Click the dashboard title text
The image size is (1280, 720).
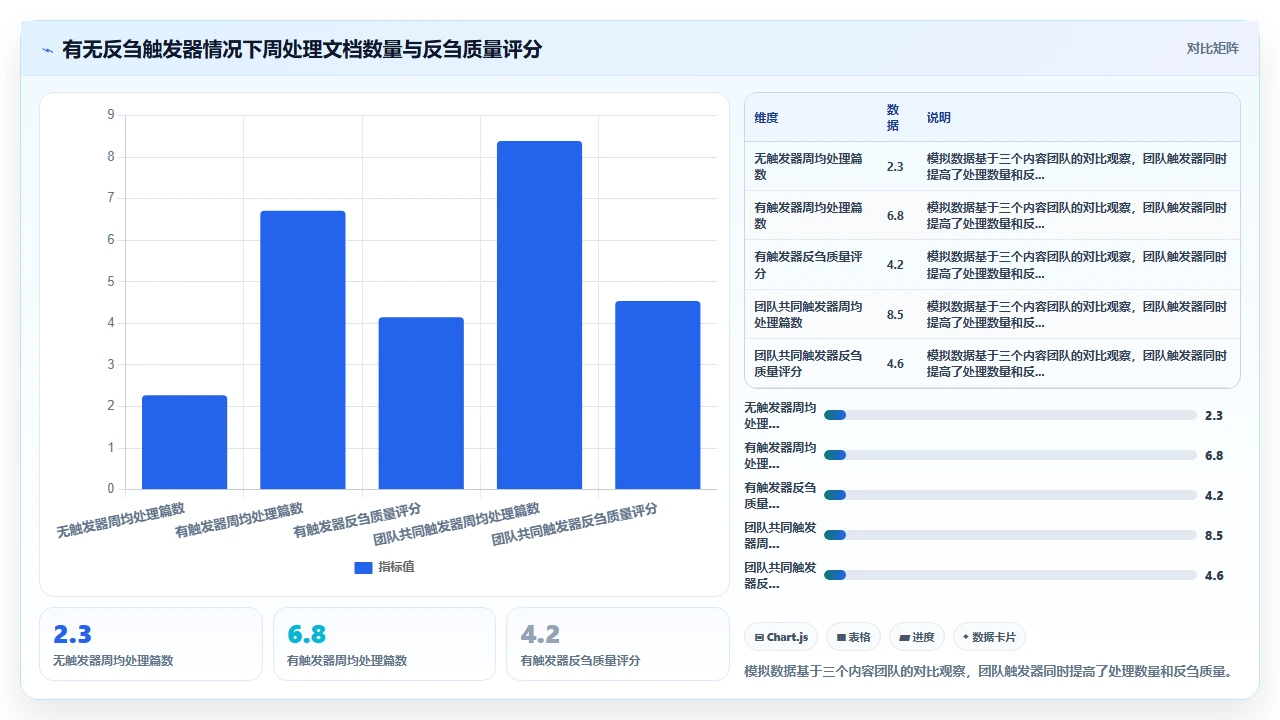point(302,49)
